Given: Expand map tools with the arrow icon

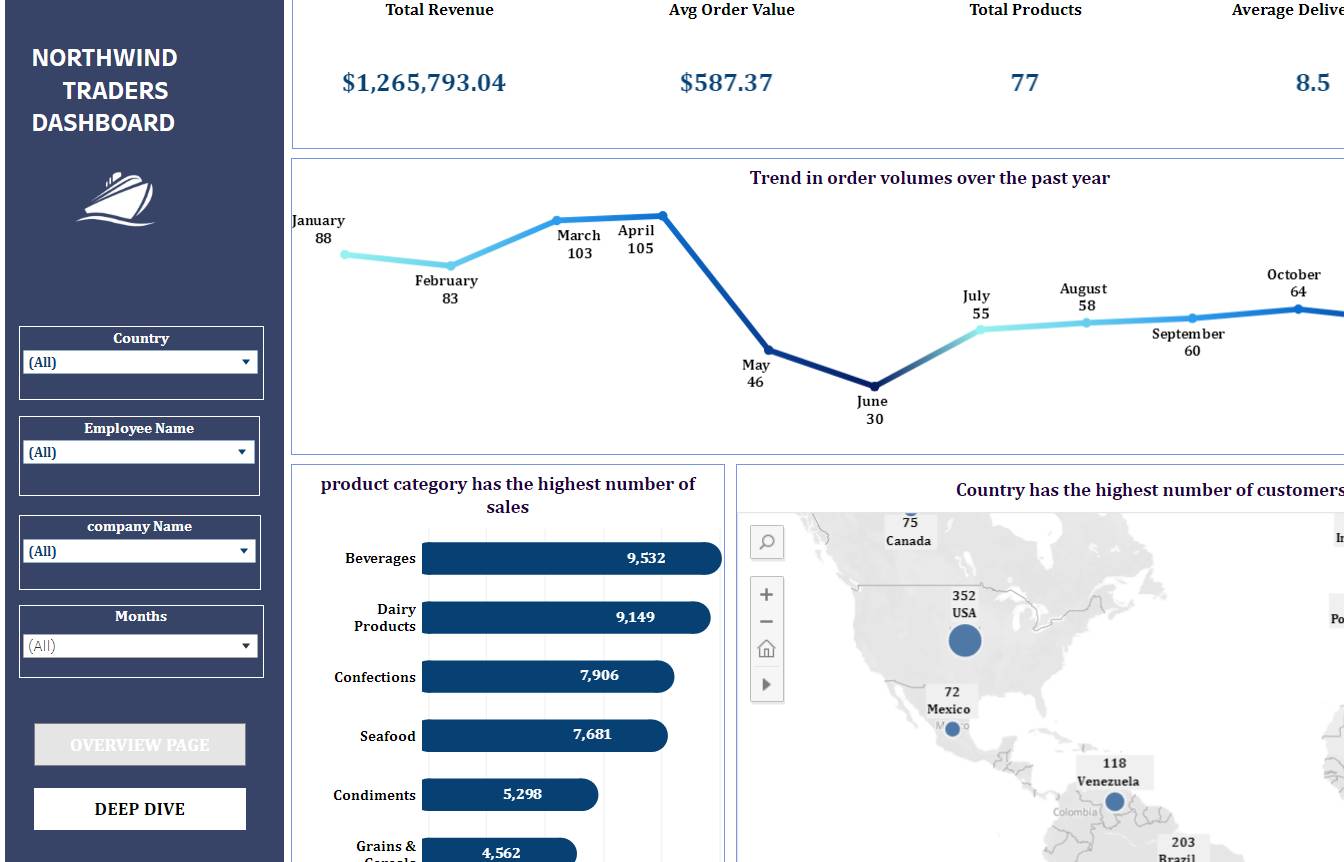Looking at the screenshot, I should coord(767,684).
